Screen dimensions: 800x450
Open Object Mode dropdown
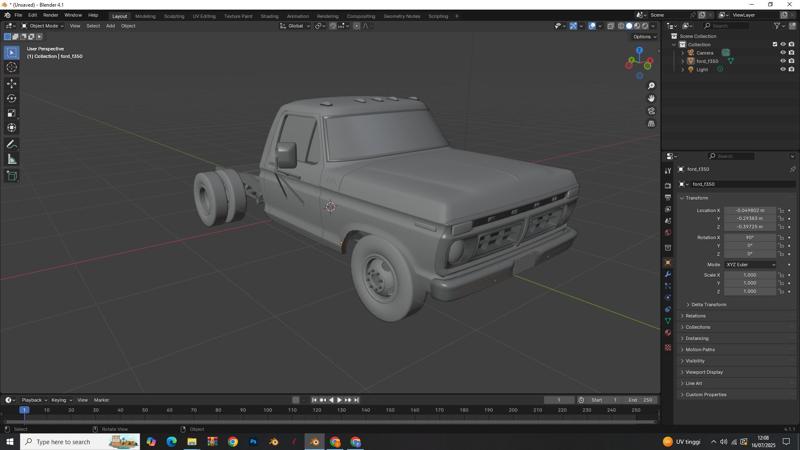[42, 26]
